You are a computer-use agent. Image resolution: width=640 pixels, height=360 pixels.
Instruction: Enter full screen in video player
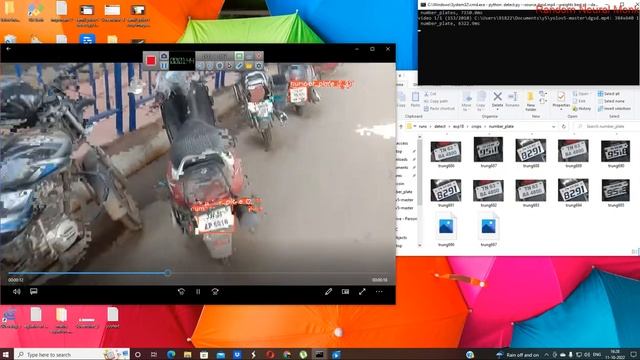362,291
